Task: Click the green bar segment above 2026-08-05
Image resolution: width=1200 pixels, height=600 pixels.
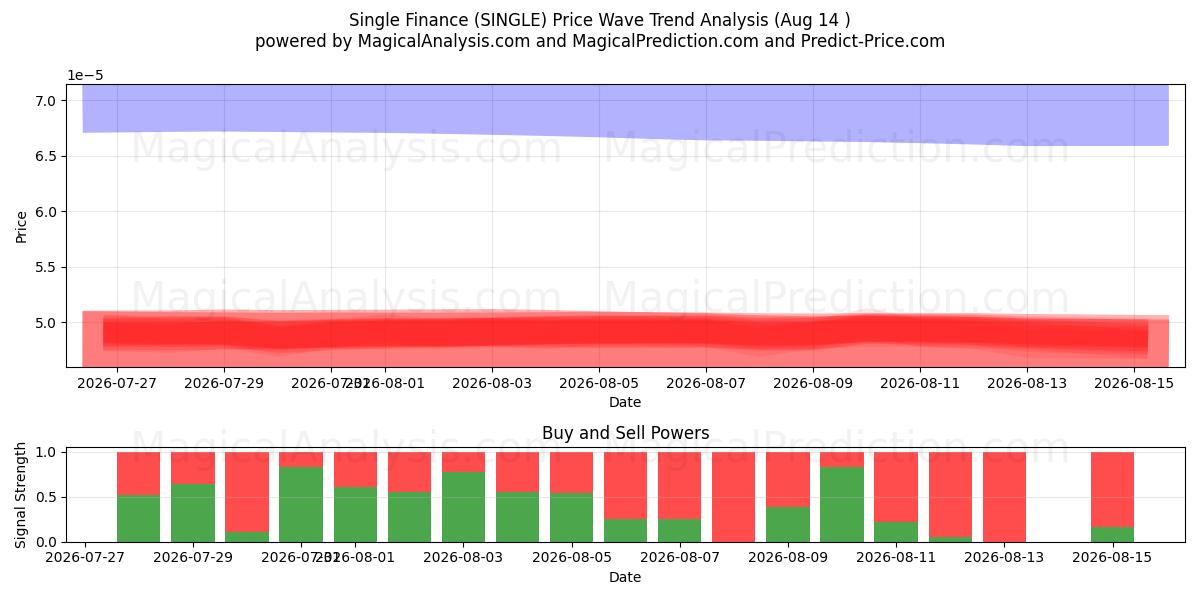Action: 572,517
